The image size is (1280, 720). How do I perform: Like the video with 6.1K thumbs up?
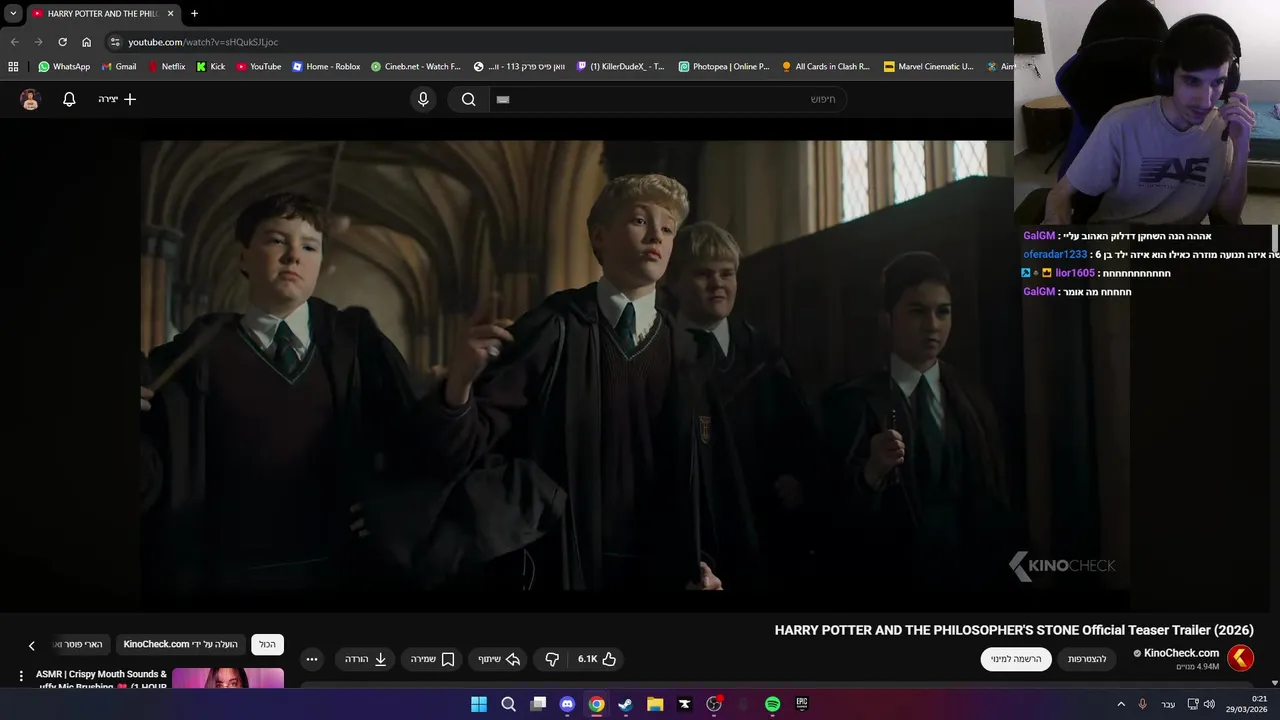tap(597, 659)
